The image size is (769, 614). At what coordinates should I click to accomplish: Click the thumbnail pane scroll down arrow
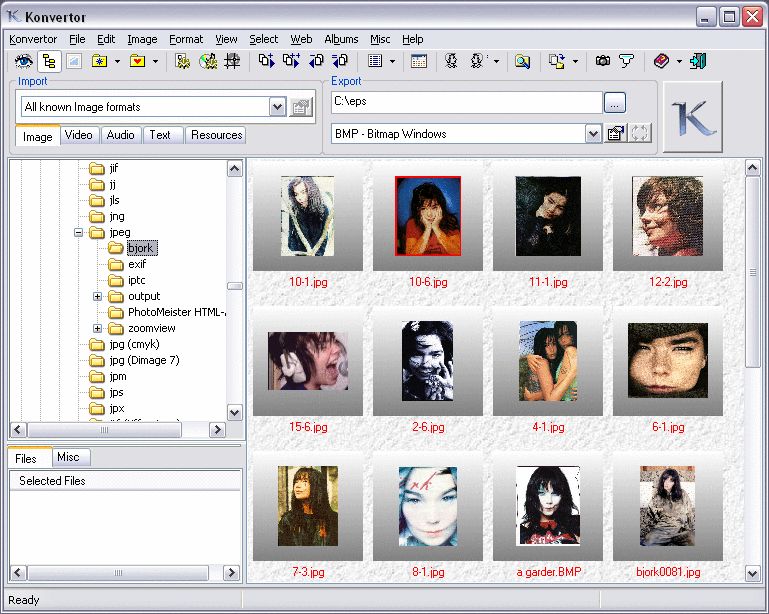753,573
